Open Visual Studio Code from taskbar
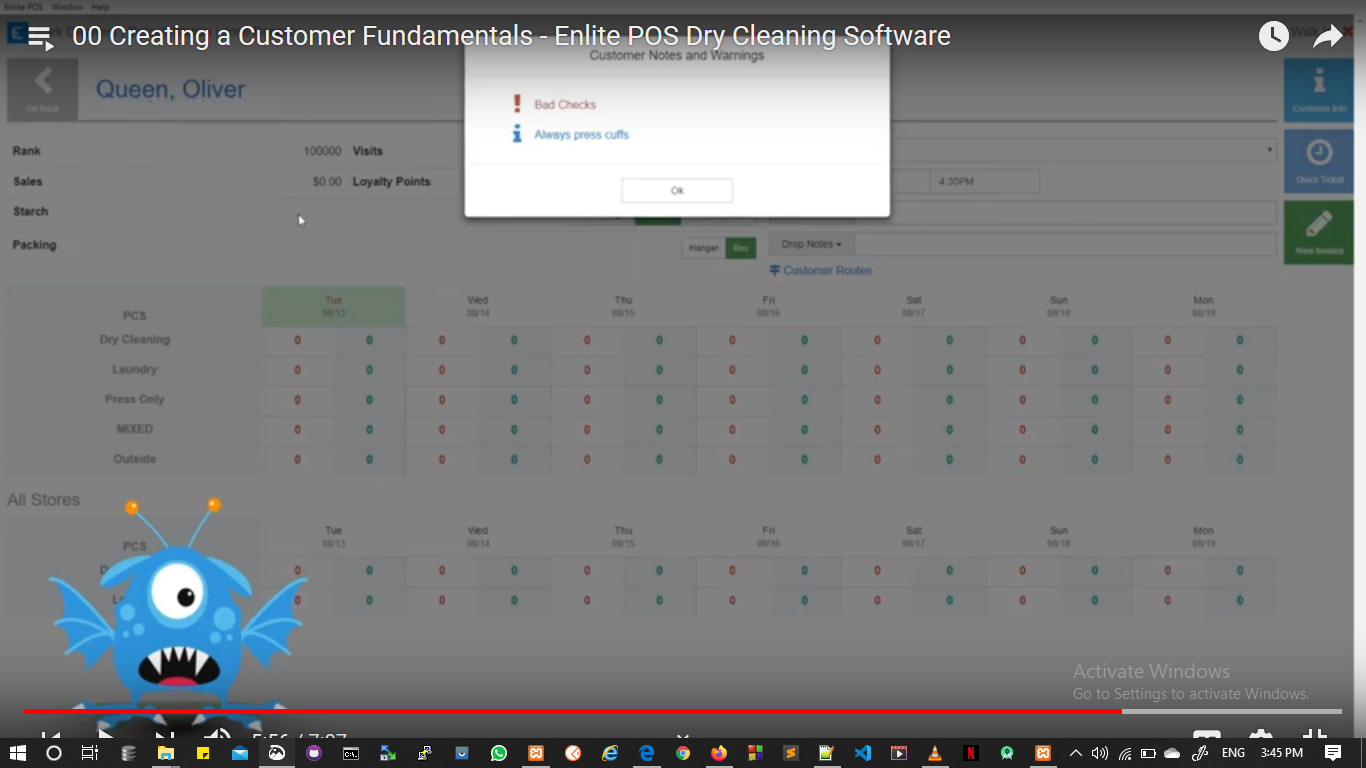Image resolution: width=1366 pixels, height=768 pixels. tap(863, 753)
